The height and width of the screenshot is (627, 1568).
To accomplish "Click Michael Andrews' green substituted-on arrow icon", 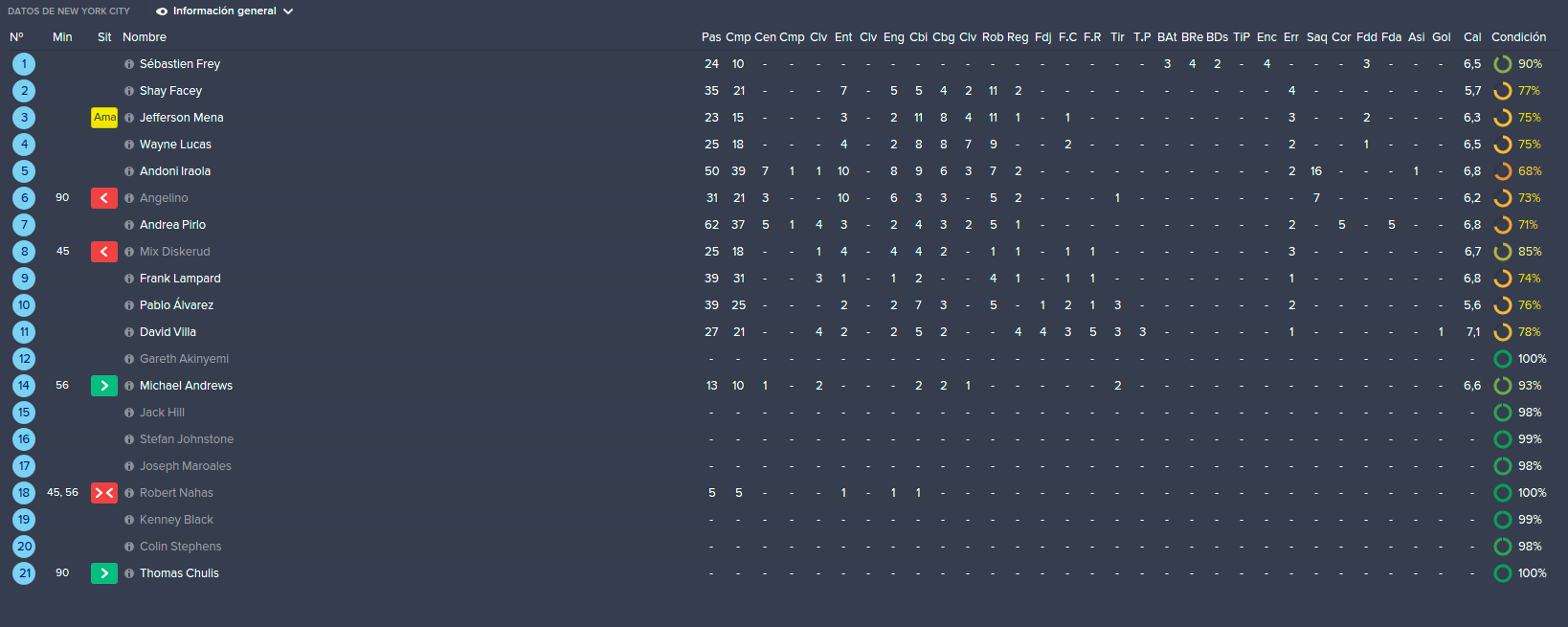I will [x=104, y=386].
